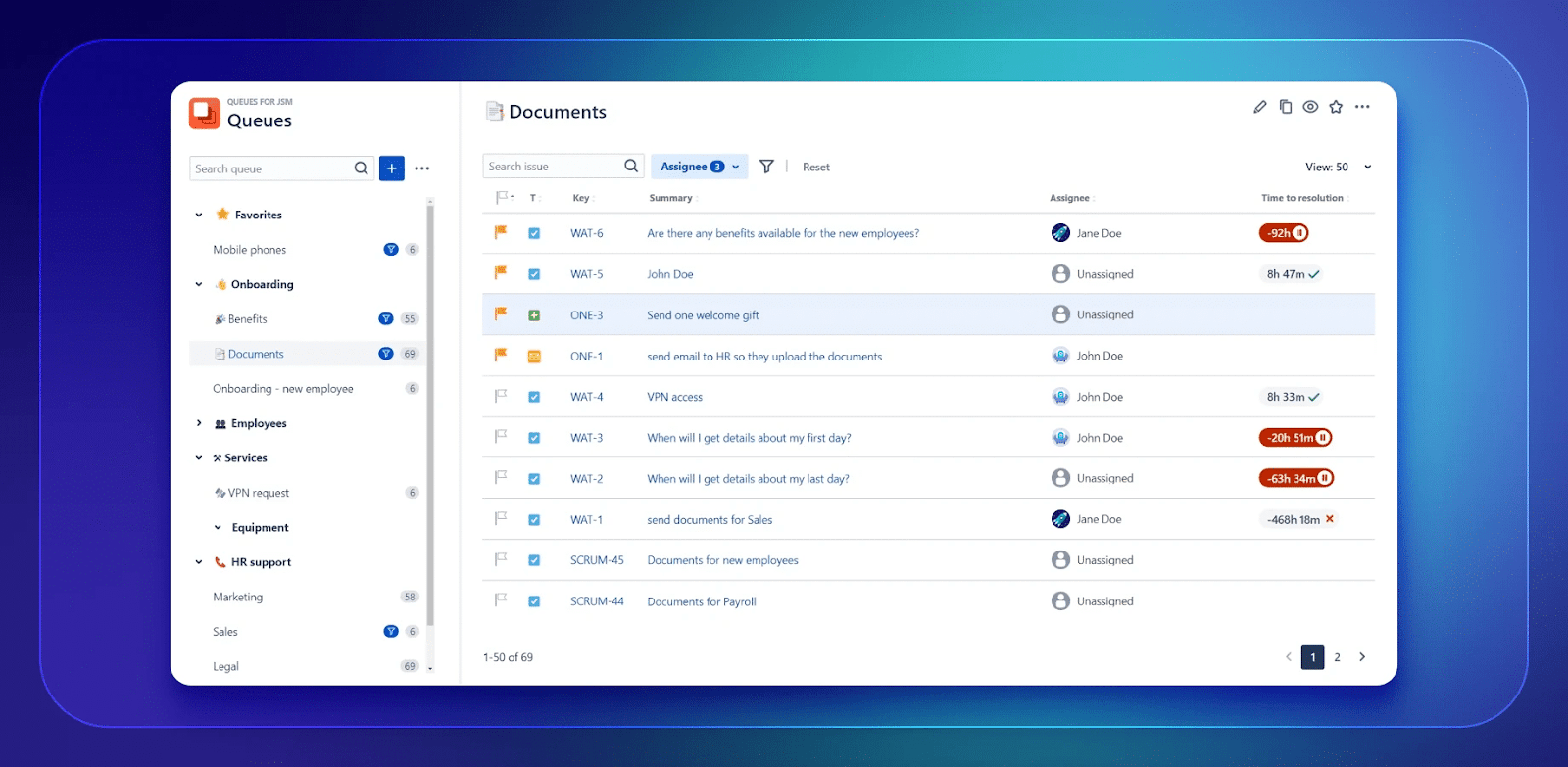This screenshot has height=767, width=1568.
Task: Star the Documents queue as favorite
Action: point(1336,107)
